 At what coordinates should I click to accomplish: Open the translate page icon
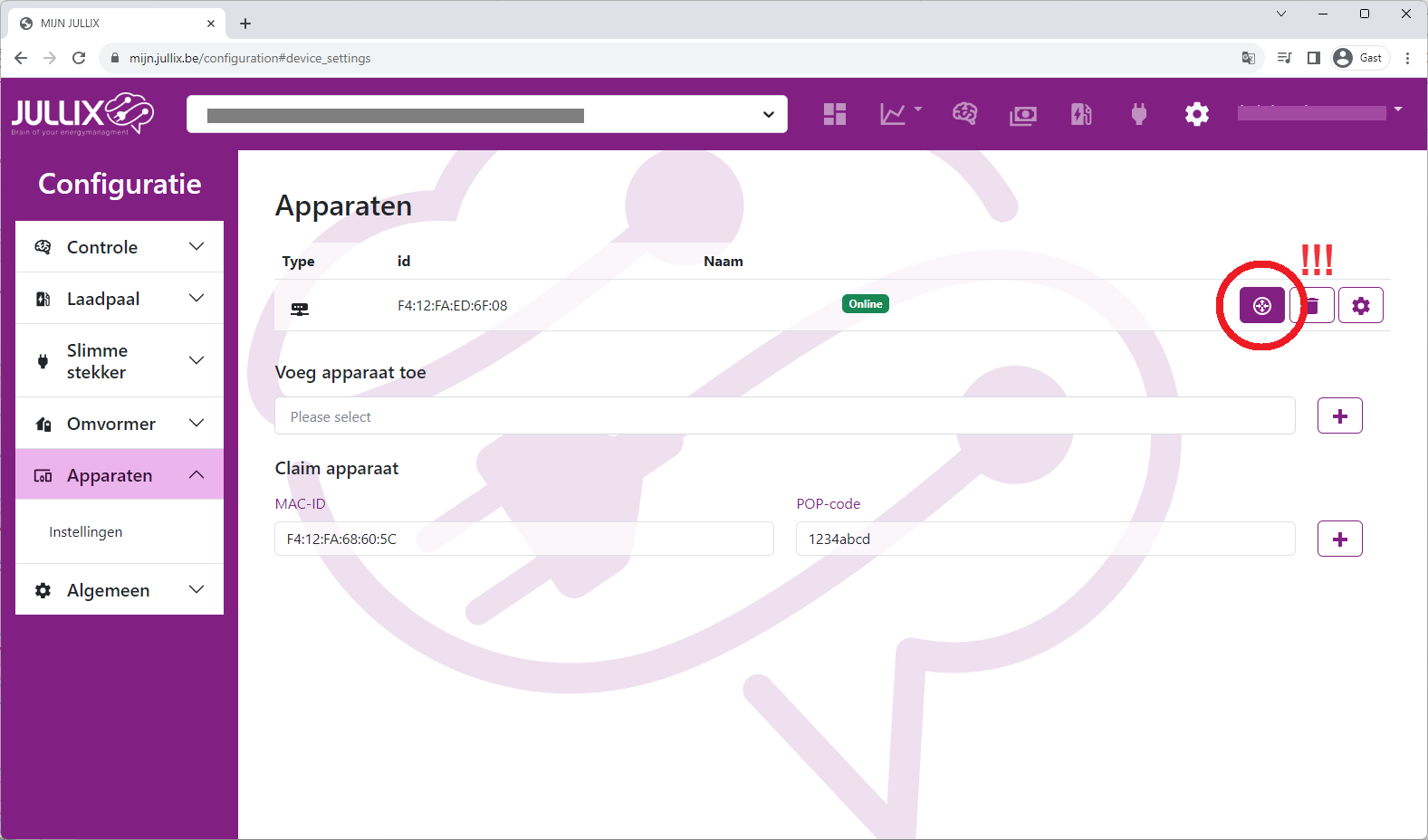(x=1249, y=58)
